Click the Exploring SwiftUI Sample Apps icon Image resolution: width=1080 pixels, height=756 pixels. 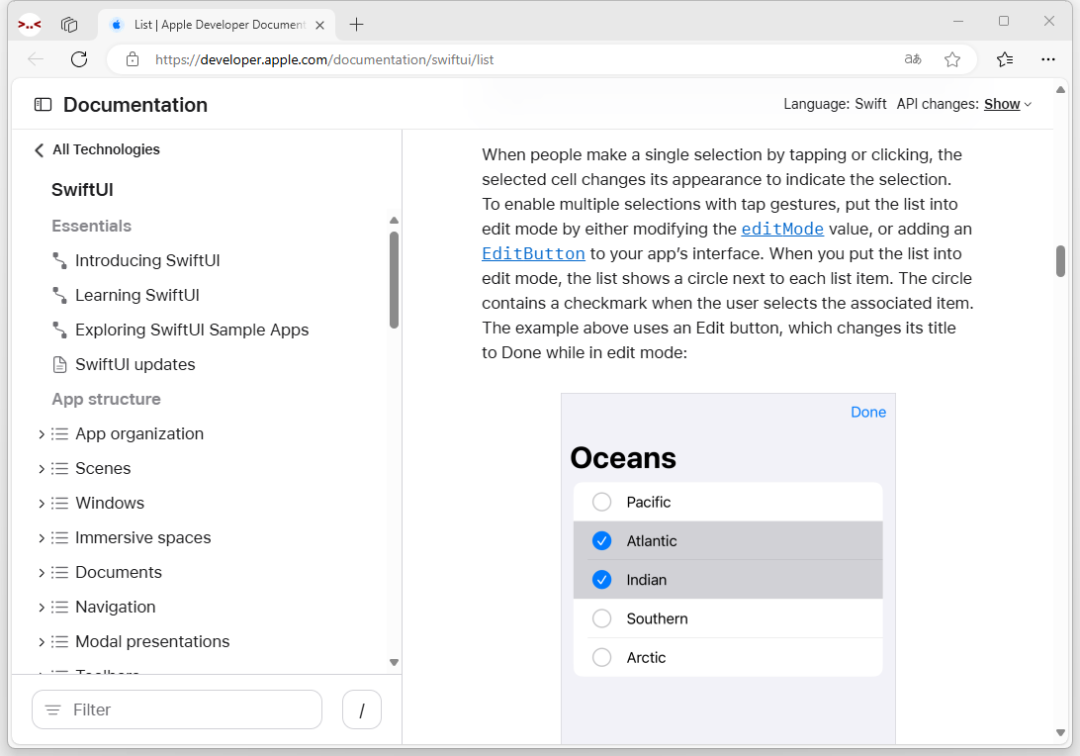[x=60, y=330]
